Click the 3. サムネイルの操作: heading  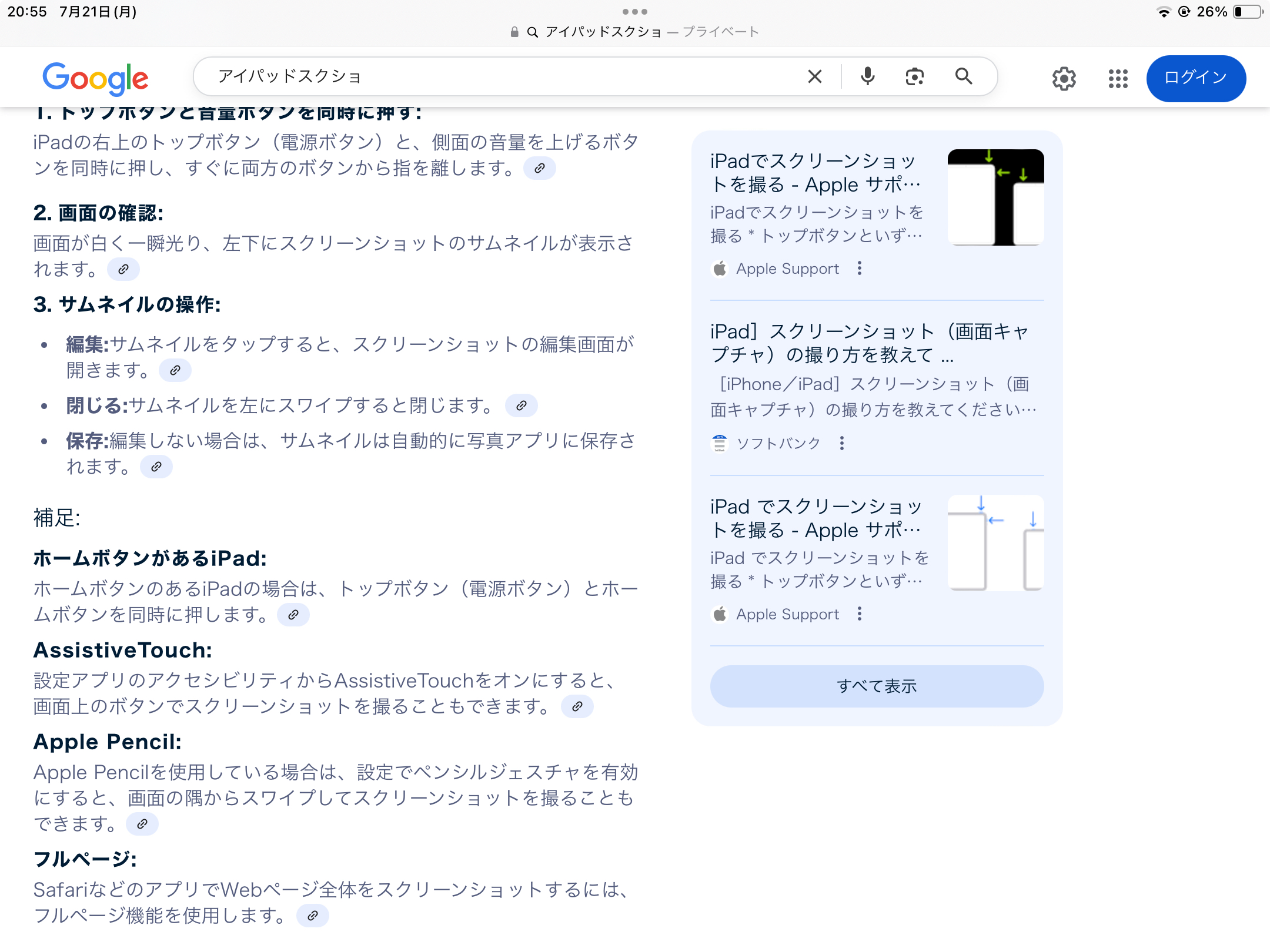(x=127, y=305)
